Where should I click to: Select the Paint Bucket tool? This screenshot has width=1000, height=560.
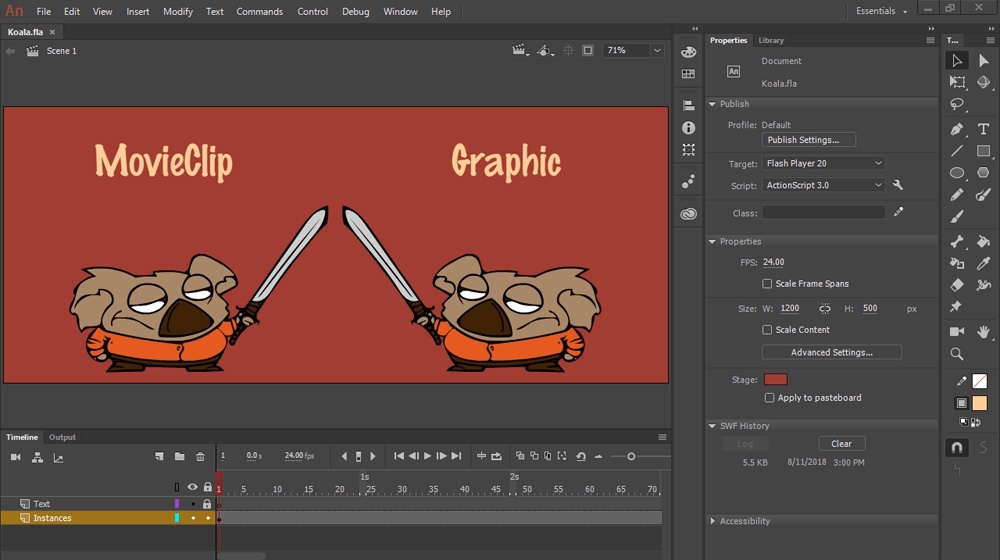tap(983, 242)
